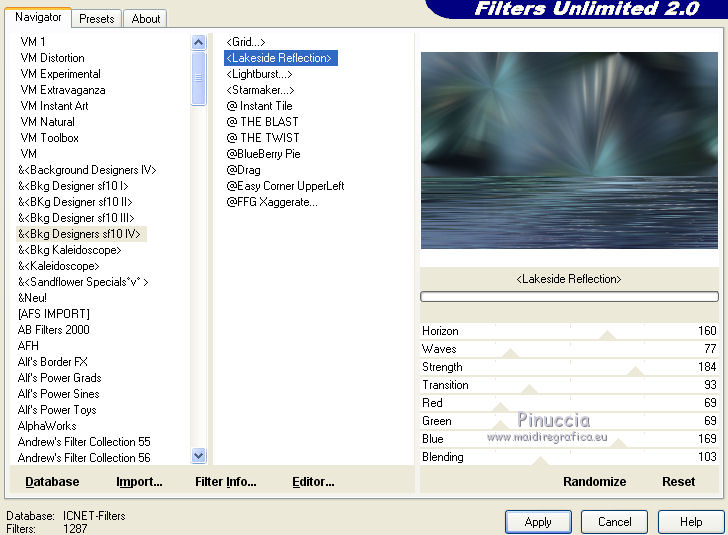This screenshot has height=535, width=728.
Task: Select the <Lakeside Reflection> filter
Action: [280, 58]
